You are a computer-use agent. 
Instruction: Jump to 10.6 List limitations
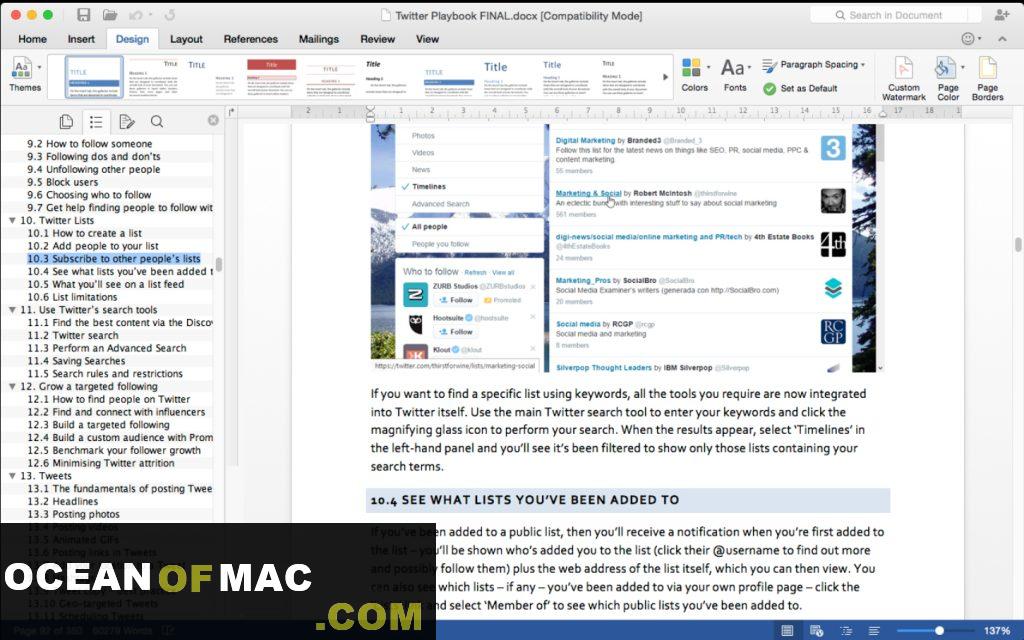72,297
